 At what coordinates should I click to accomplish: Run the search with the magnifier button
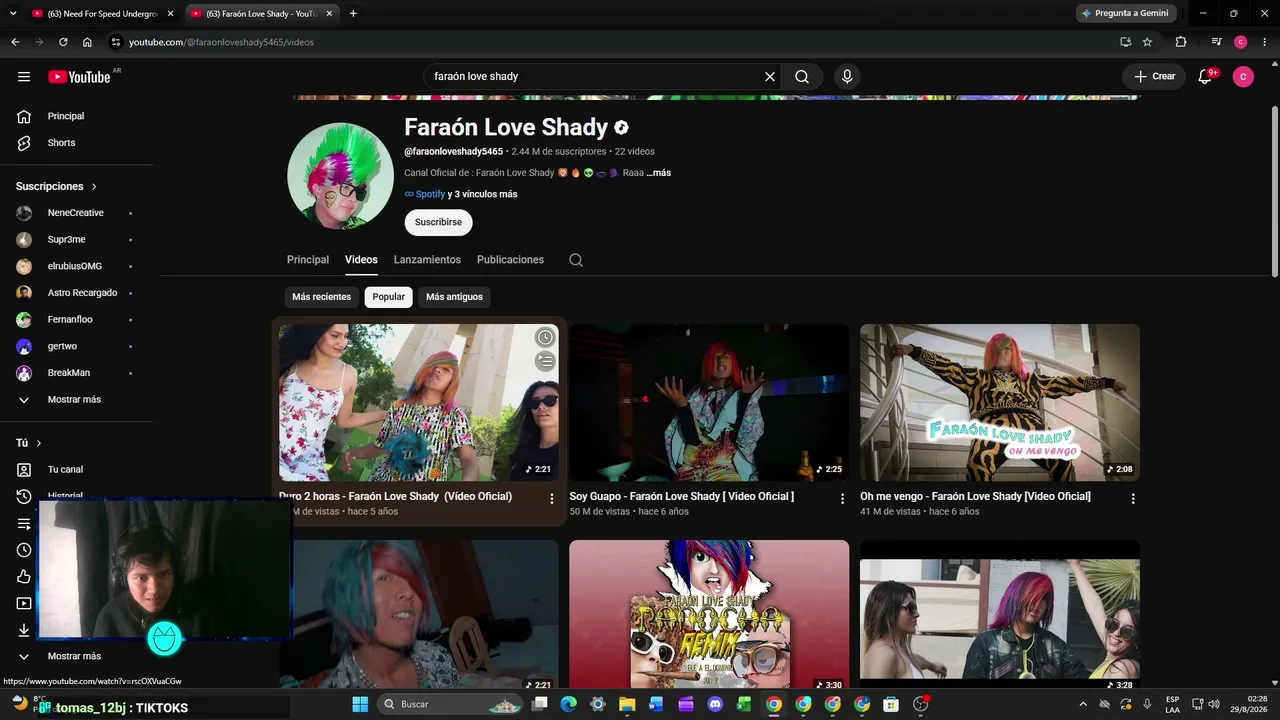802,77
